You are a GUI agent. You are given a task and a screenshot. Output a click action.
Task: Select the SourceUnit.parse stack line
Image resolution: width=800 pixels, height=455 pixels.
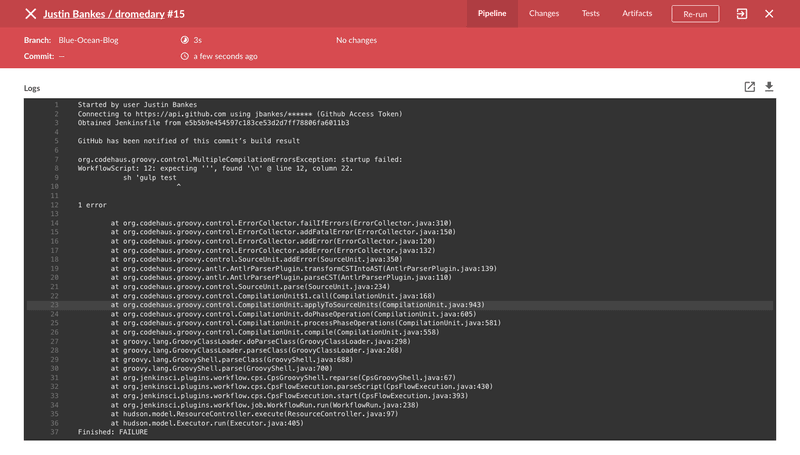tap(251, 287)
